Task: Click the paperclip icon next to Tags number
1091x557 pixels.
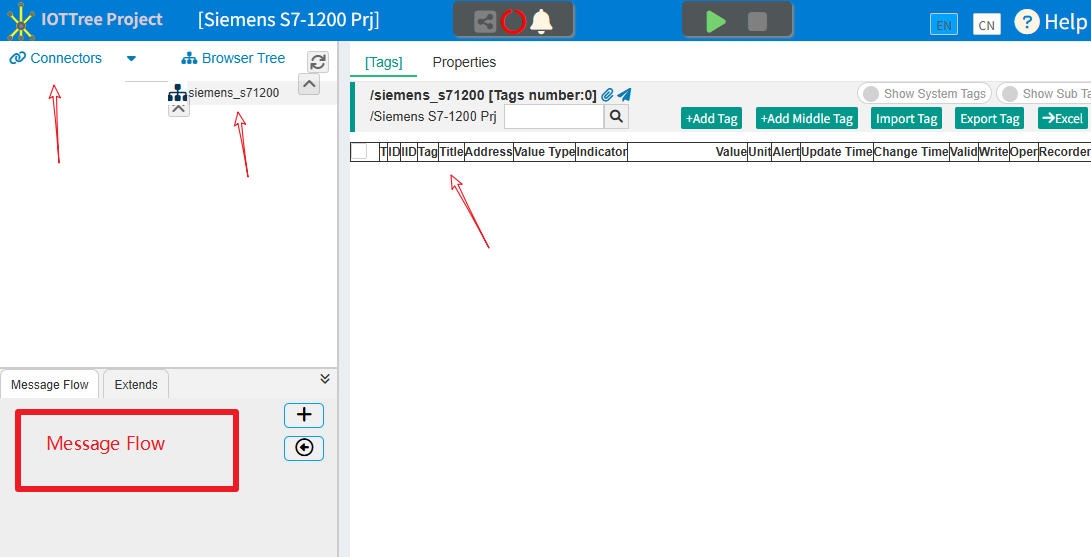Action: (607, 95)
